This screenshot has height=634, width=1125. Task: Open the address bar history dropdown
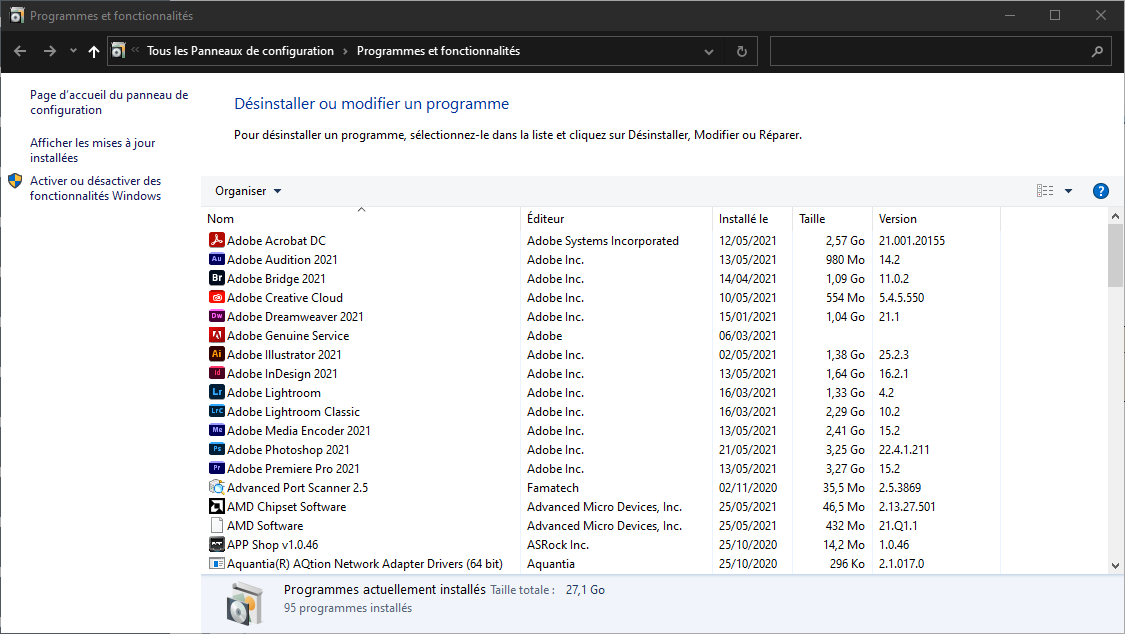click(709, 51)
